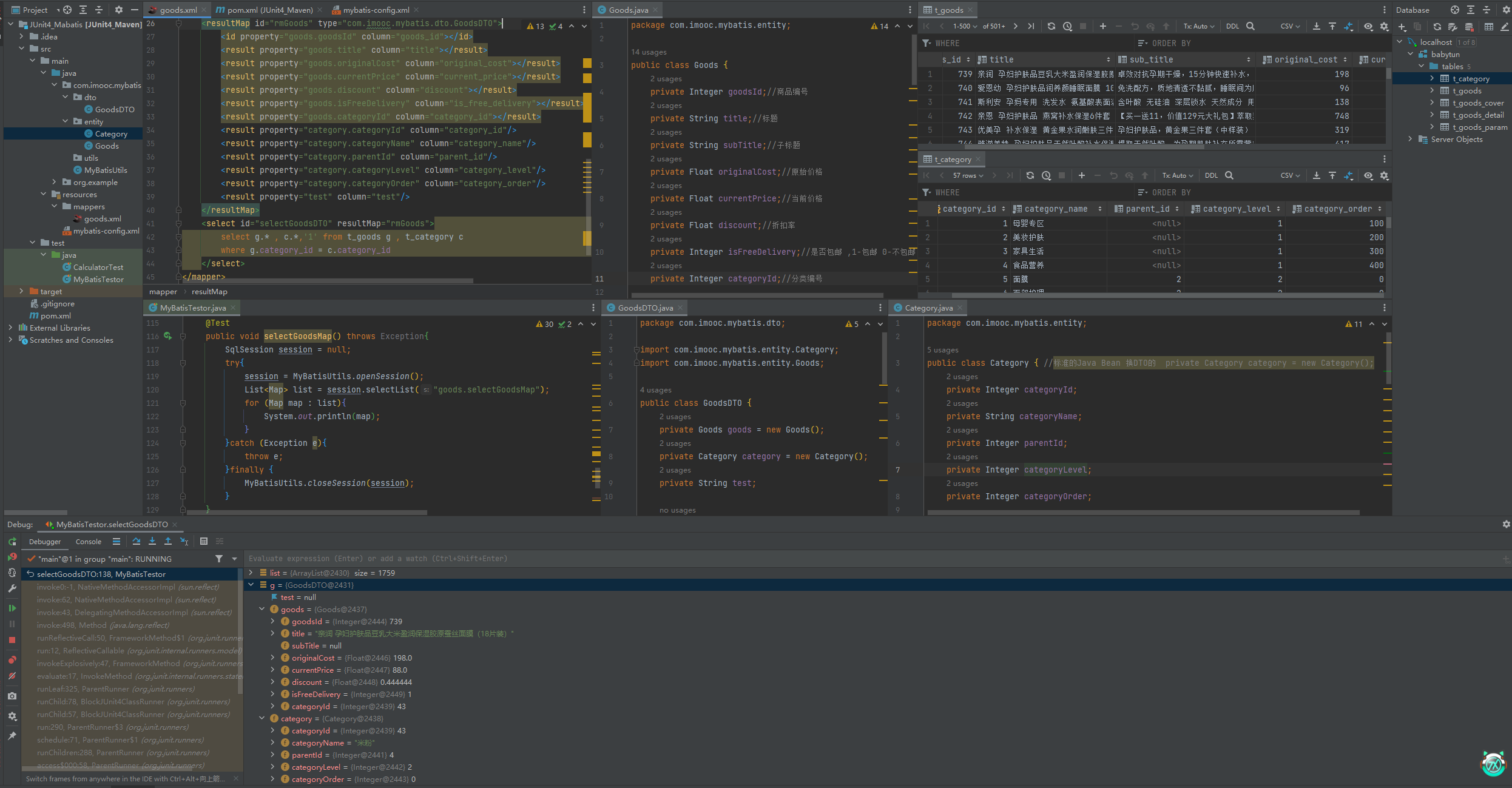Click the Resume Program icon in the debug sidebar

(x=12, y=608)
